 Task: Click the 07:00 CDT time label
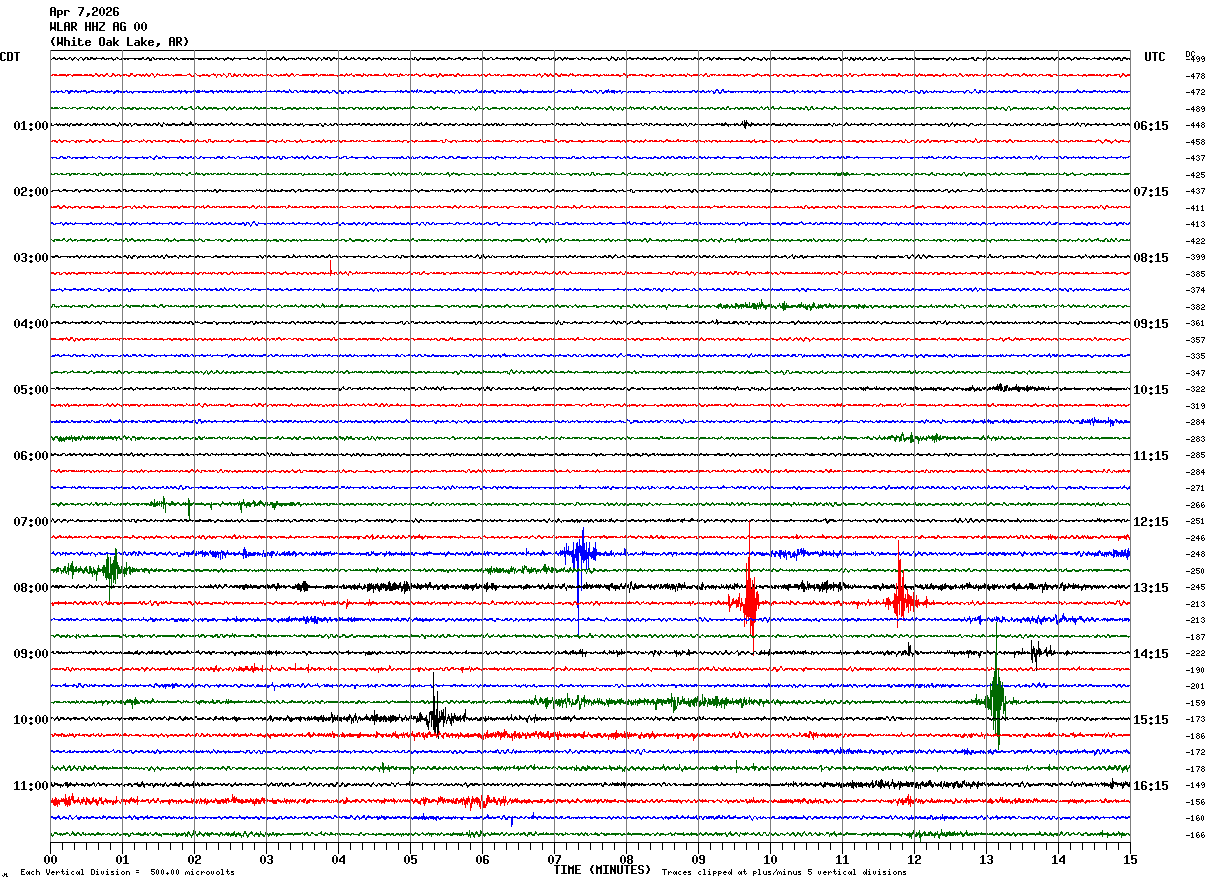pos(30,522)
